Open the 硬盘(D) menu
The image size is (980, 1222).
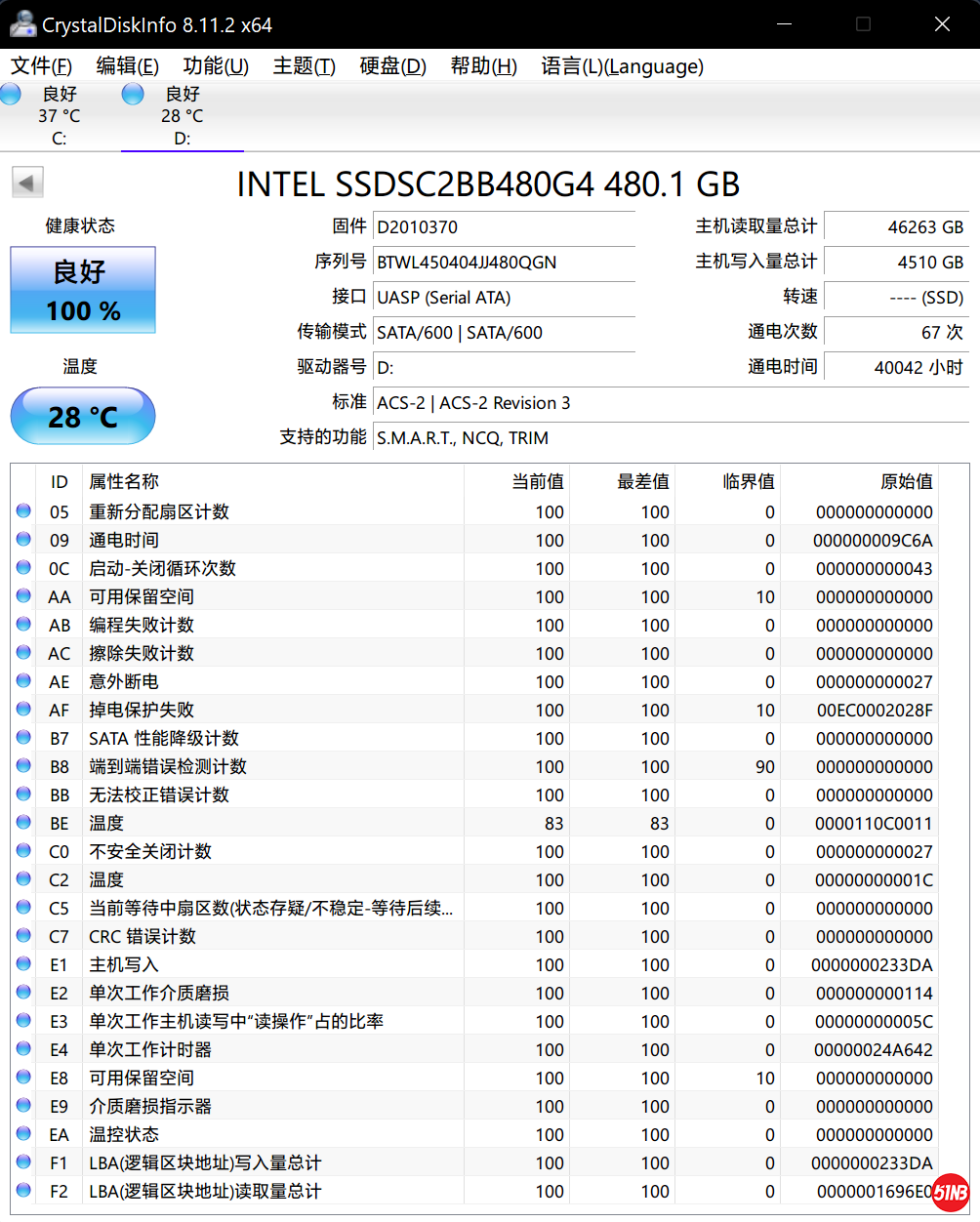392,66
